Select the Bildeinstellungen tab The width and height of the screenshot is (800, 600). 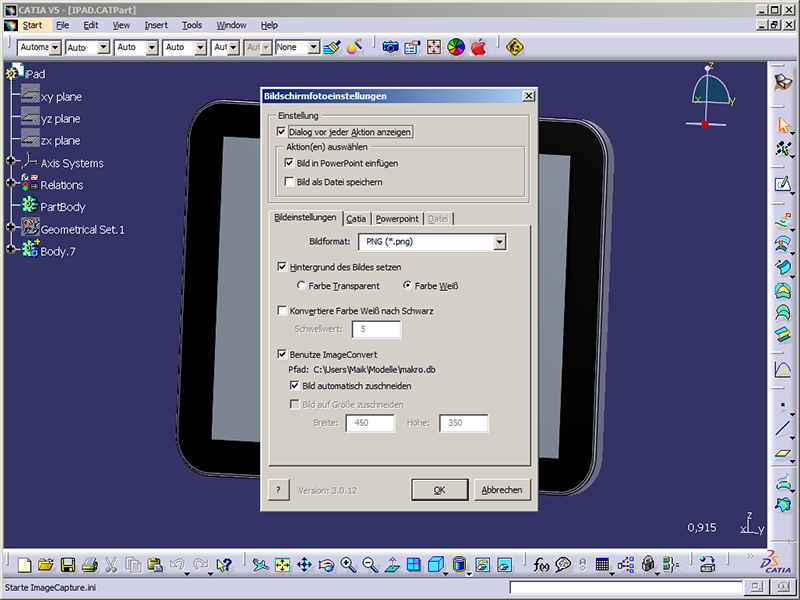click(305, 217)
